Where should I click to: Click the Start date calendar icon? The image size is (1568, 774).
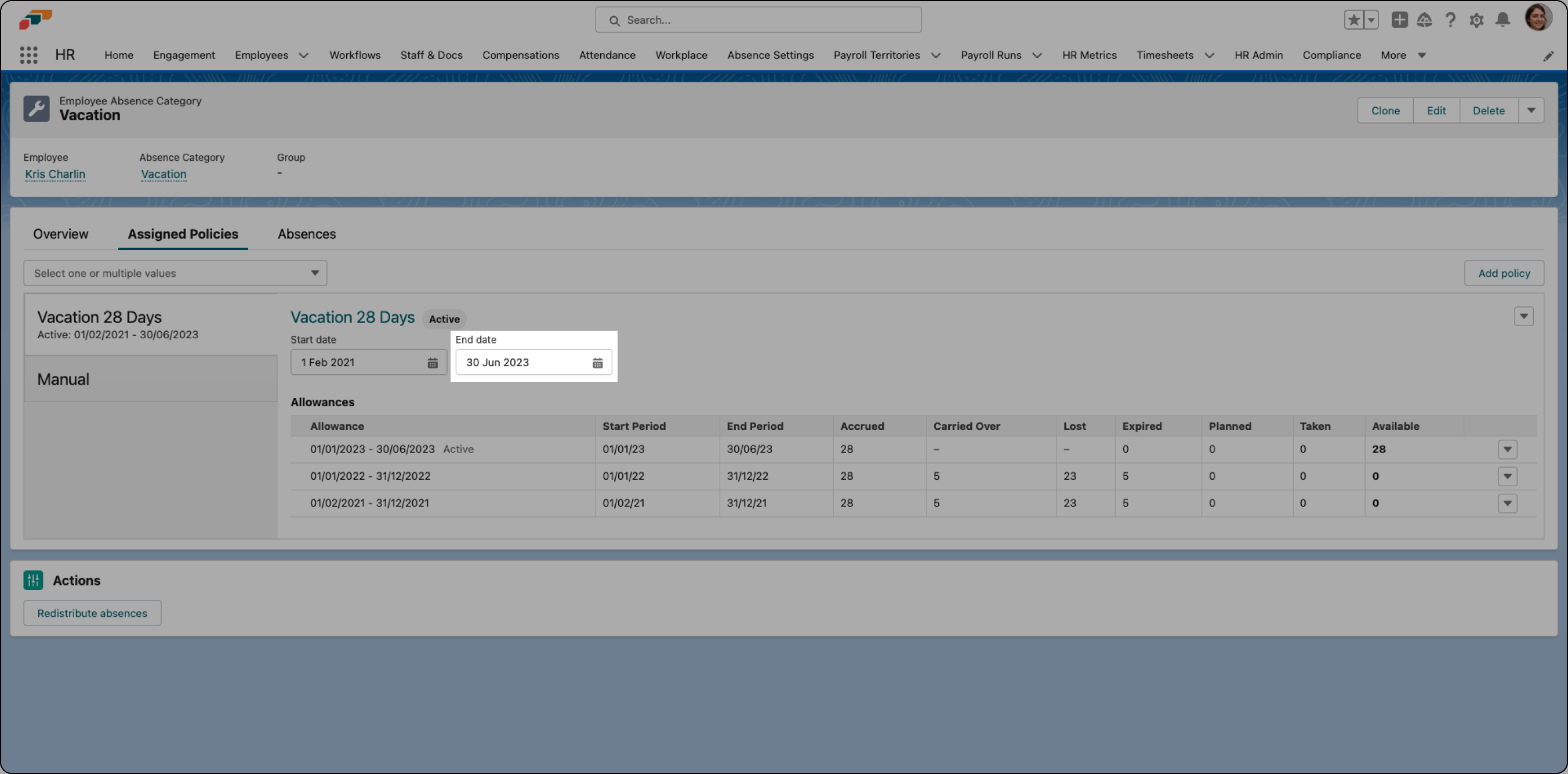(432, 363)
